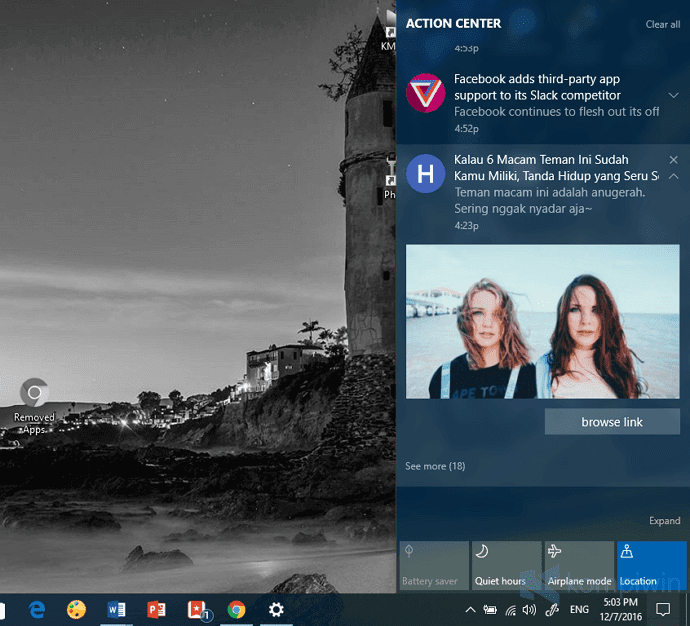Toggle Airplane mode quick action

(579, 566)
